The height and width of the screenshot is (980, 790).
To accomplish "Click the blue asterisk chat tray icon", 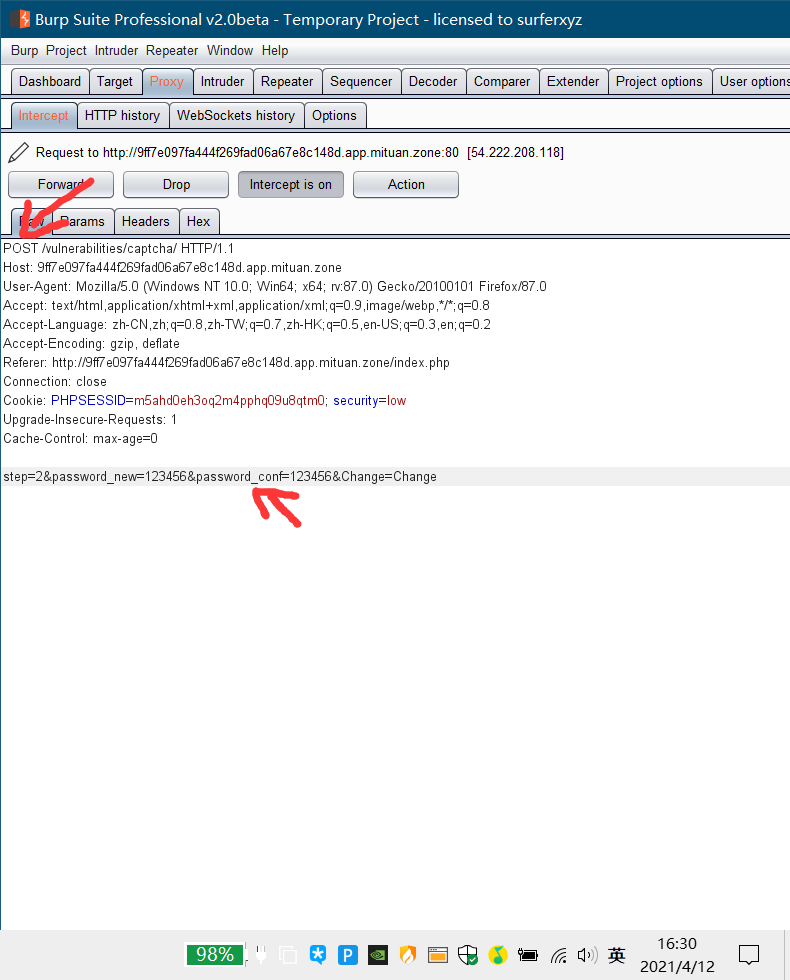I will point(318,955).
